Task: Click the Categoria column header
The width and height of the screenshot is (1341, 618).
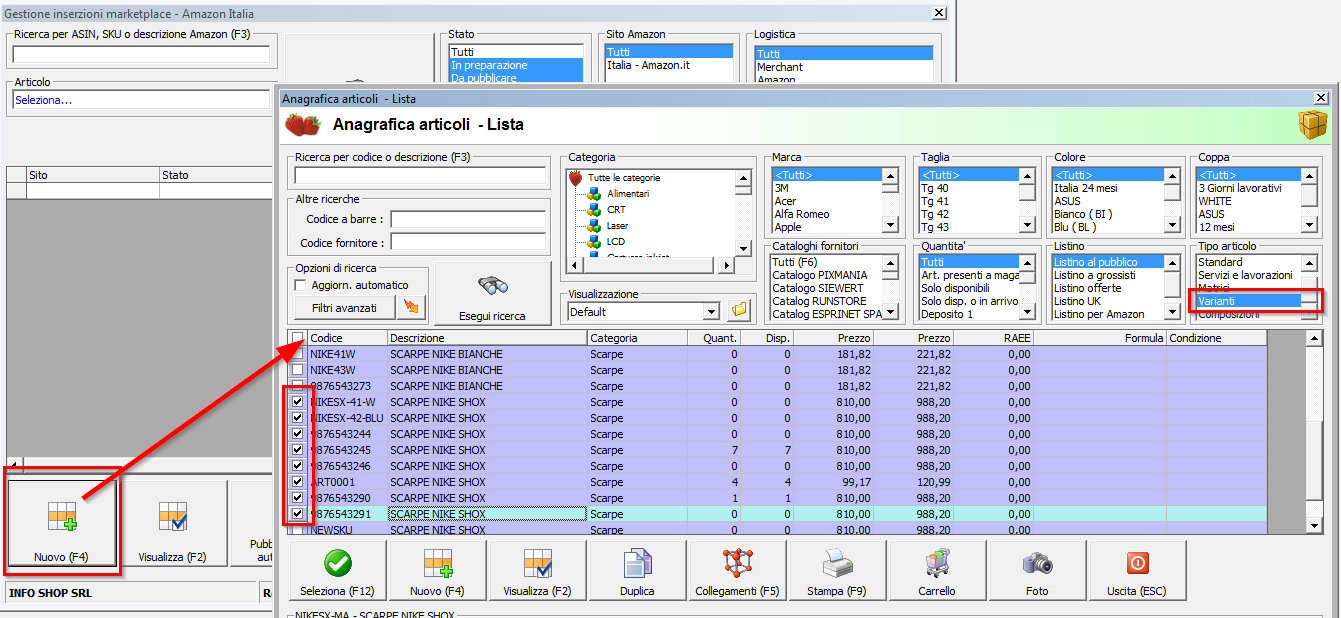Action: pos(637,338)
